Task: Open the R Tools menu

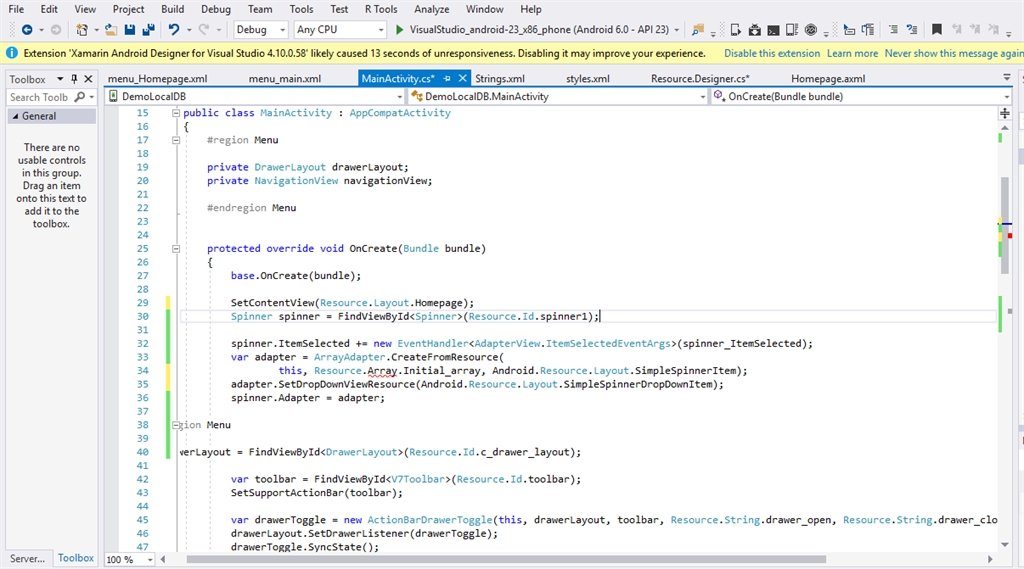Action: [x=381, y=9]
